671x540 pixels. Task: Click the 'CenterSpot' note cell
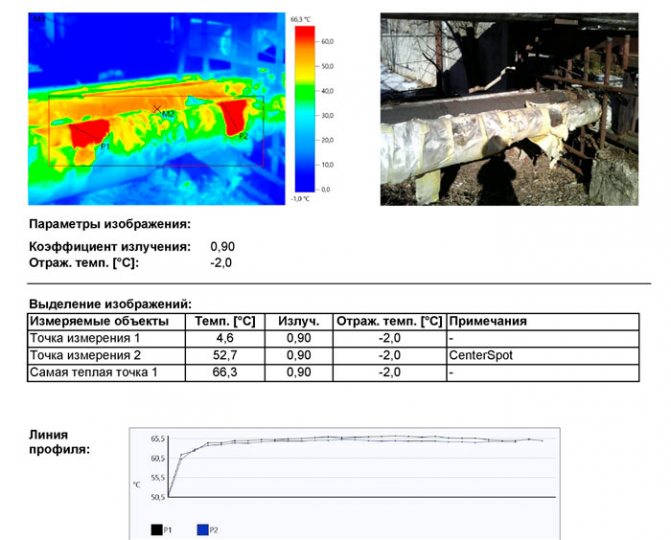pyautogui.click(x=480, y=355)
